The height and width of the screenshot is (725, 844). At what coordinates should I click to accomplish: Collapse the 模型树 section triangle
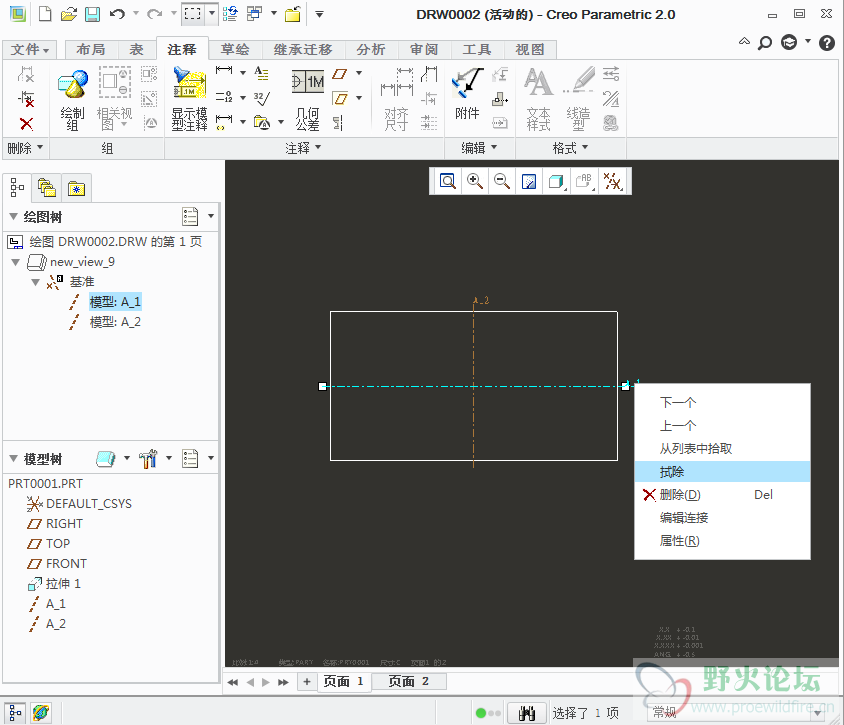click(x=13, y=459)
